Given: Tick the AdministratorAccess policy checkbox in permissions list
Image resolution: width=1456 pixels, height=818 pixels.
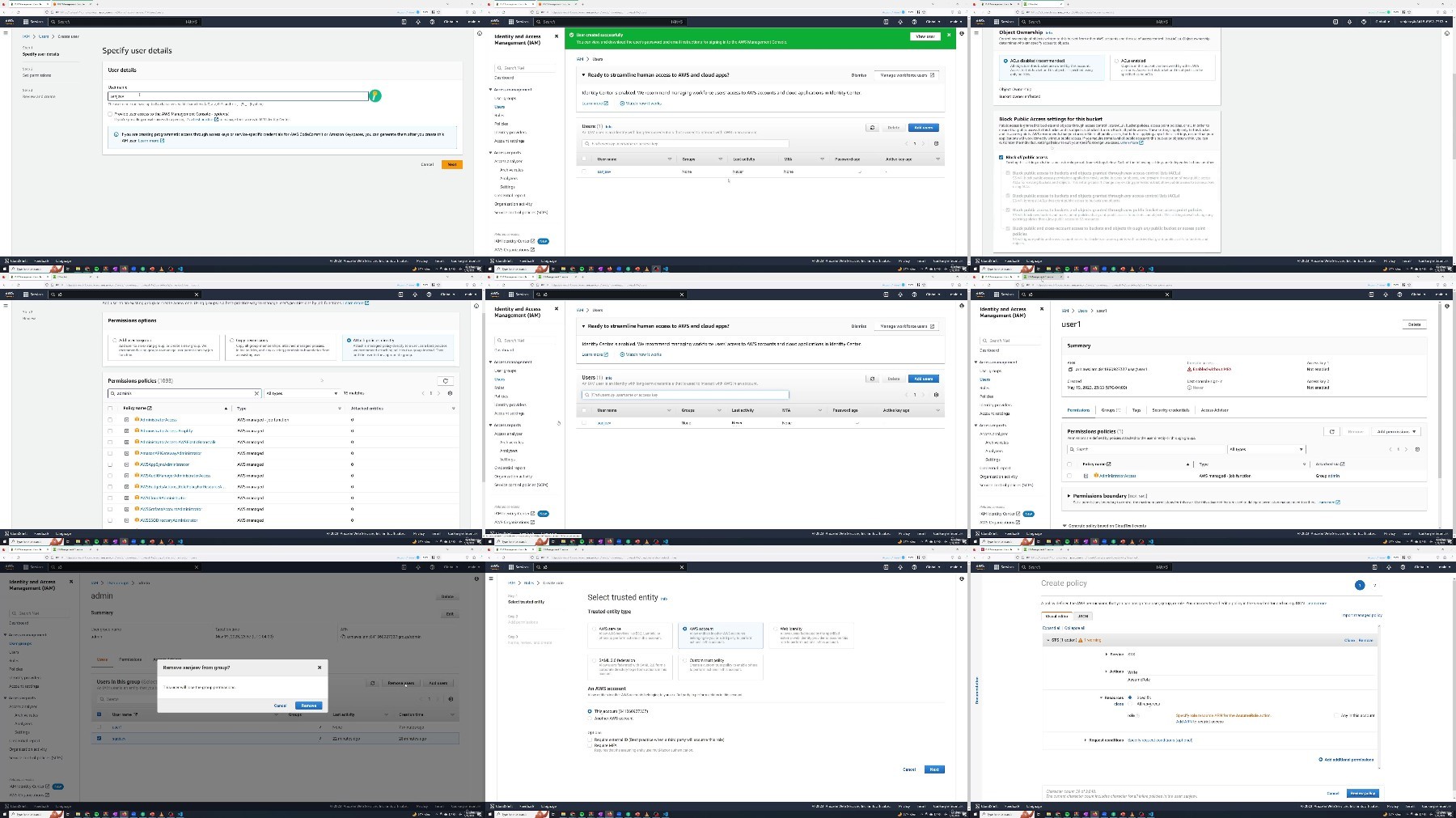Looking at the screenshot, I should (111, 420).
